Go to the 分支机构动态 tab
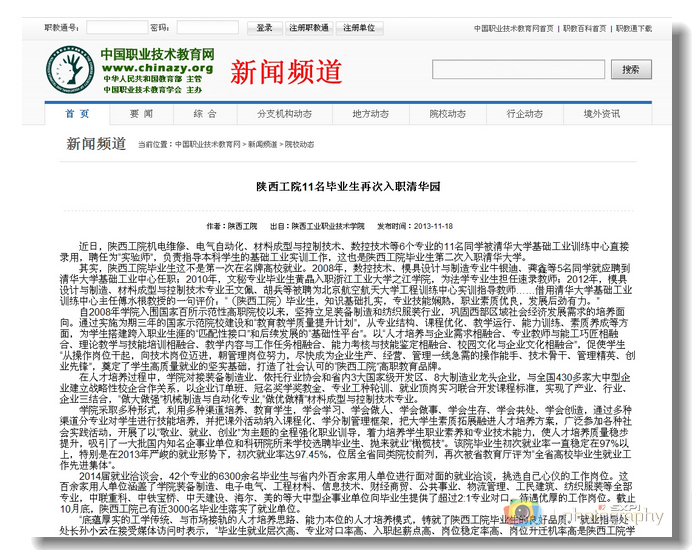Viewport: 692px width, 550px height. click(x=284, y=114)
